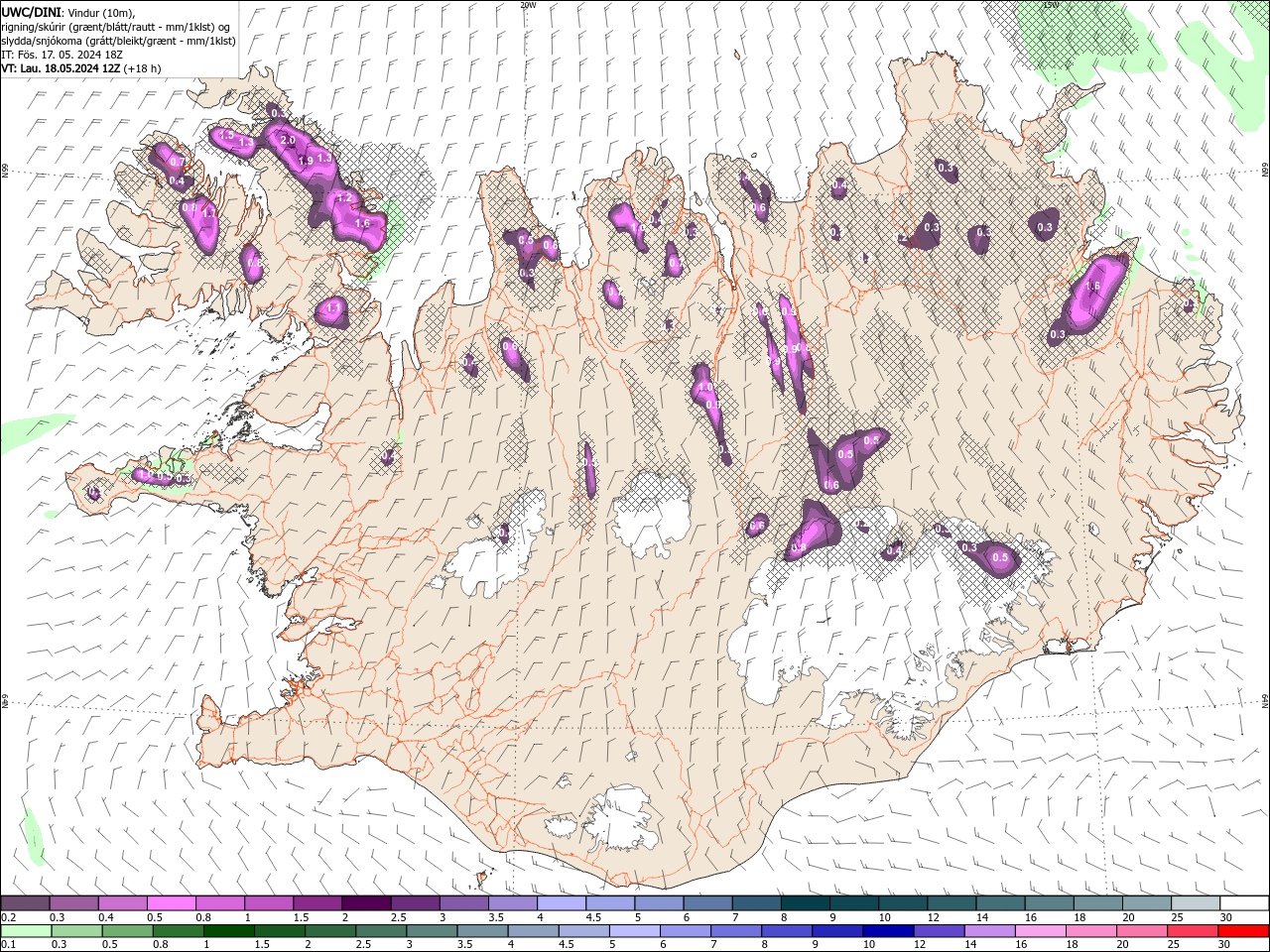Viewport: 1270px width, 952px height.
Task: Select white purple-row swatch starting at 30
Action: pos(1244,903)
